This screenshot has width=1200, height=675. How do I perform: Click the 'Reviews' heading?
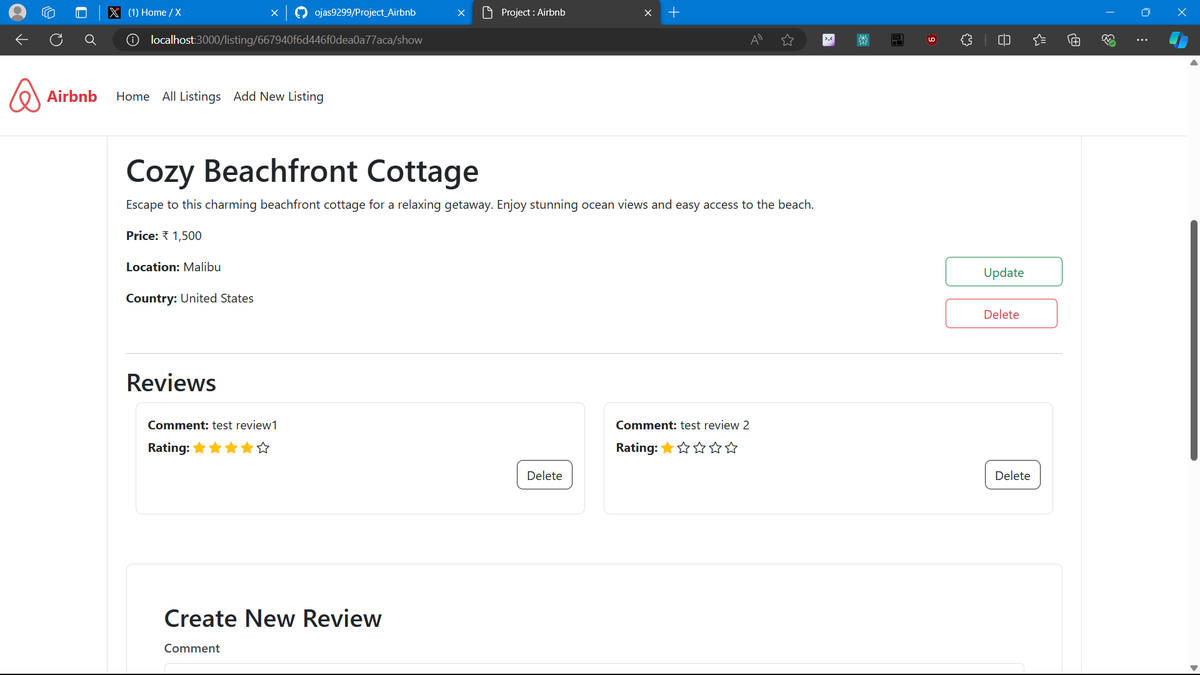coord(171,383)
